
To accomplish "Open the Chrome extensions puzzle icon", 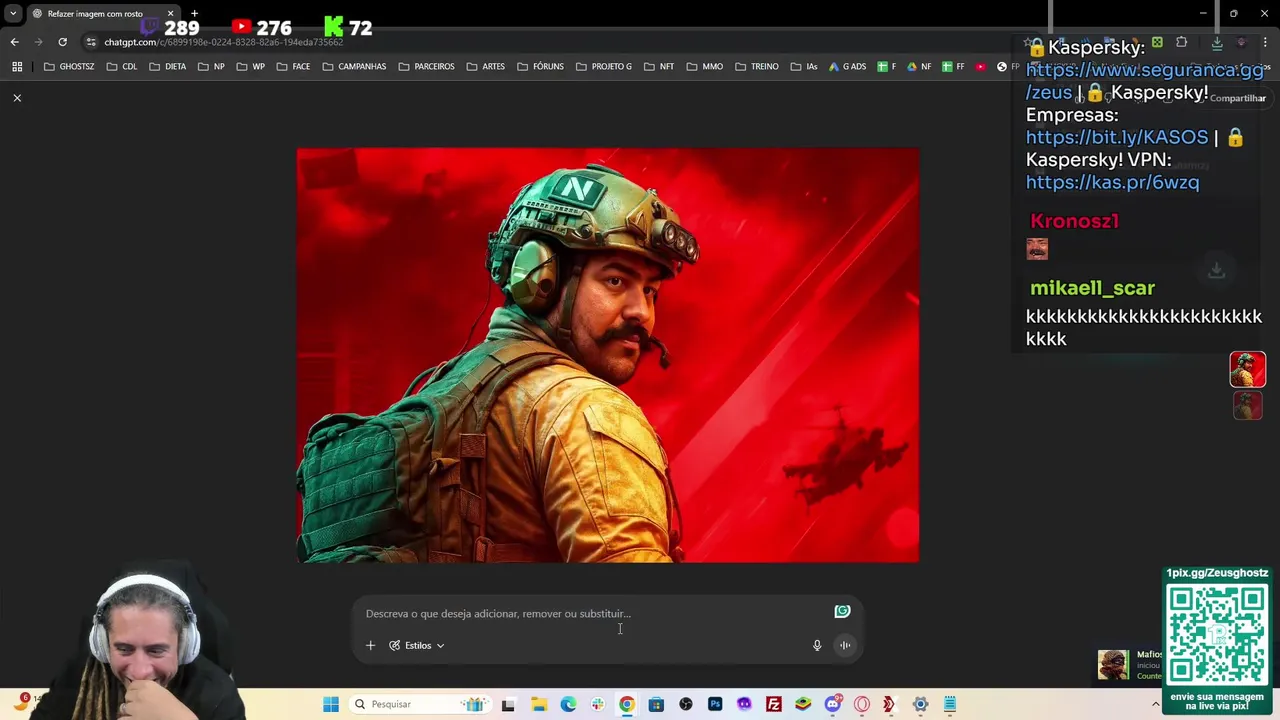I will tap(1181, 42).
